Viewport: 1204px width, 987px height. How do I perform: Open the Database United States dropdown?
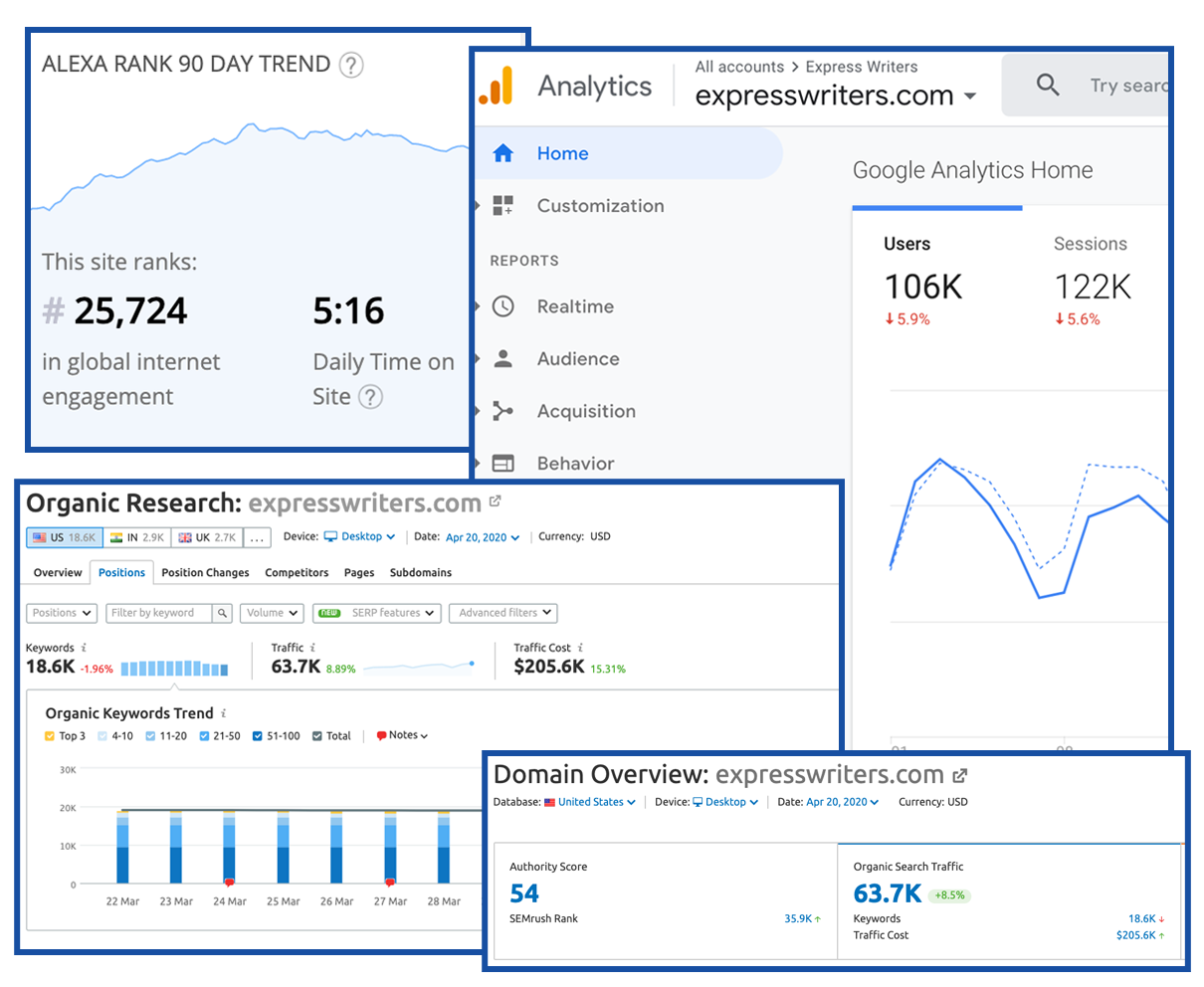590,802
